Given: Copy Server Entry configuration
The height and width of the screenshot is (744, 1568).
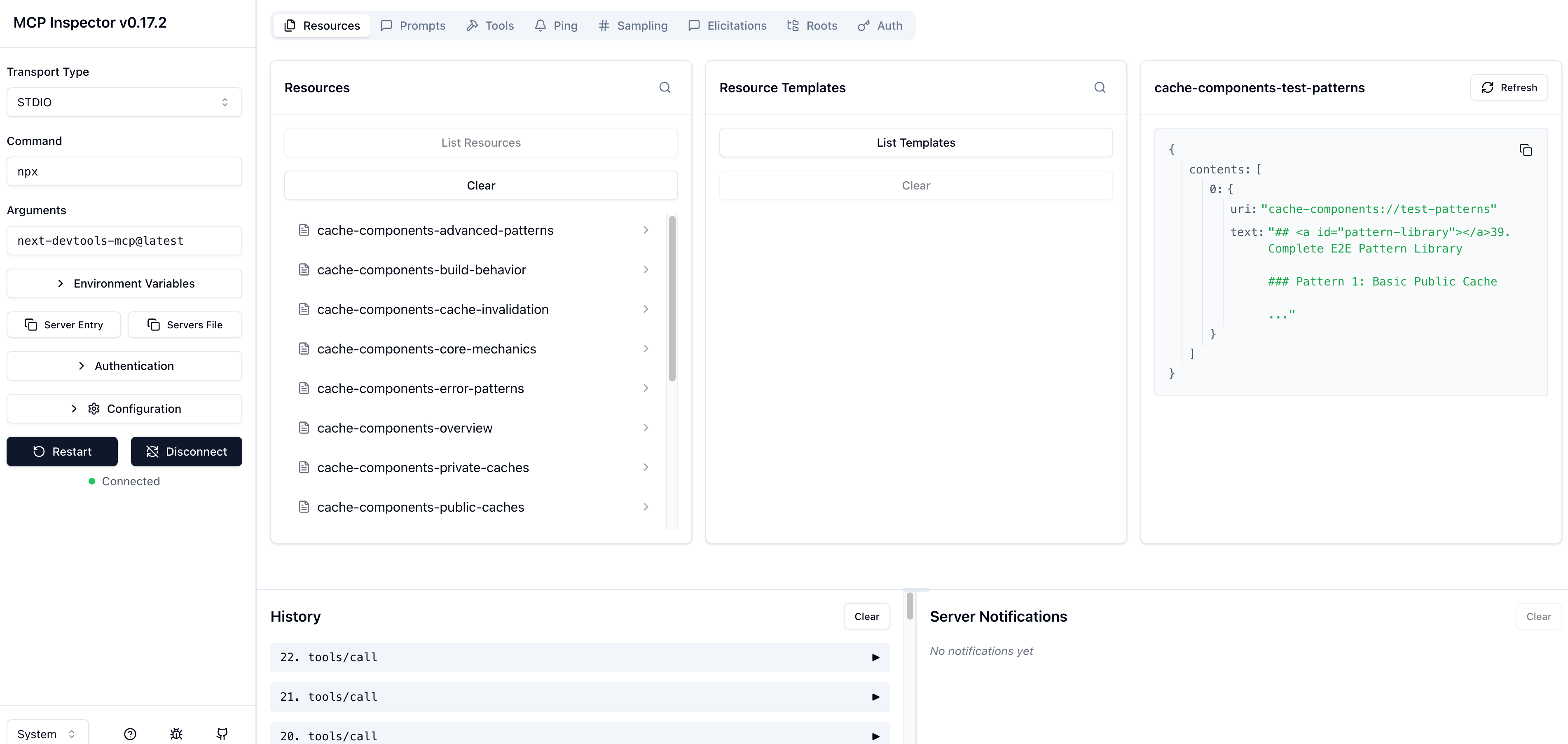Looking at the screenshot, I should click(x=64, y=325).
